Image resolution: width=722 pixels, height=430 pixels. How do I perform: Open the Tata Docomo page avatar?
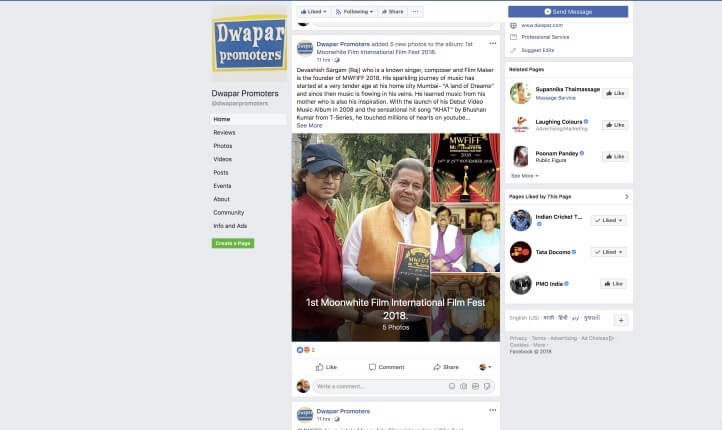click(x=520, y=252)
